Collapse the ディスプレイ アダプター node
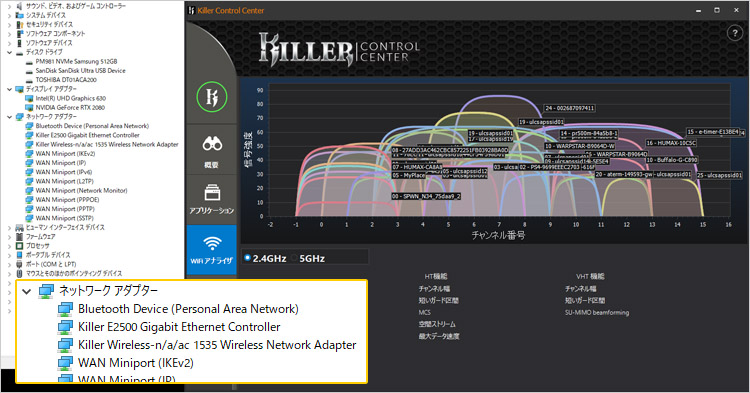This screenshot has width=750, height=393. tap(10, 89)
